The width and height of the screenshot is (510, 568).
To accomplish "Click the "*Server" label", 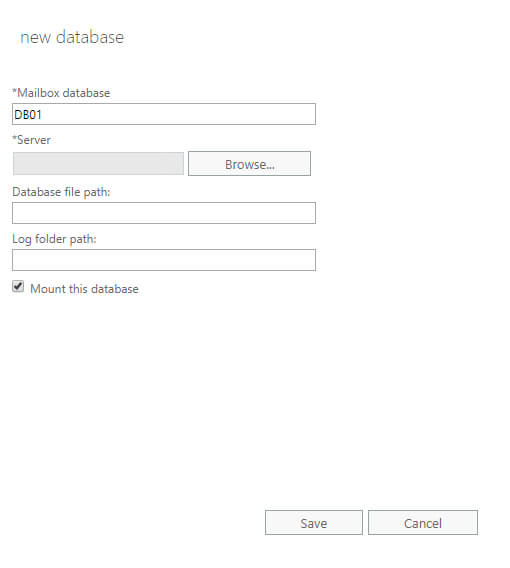I will (x=32, y=140).
